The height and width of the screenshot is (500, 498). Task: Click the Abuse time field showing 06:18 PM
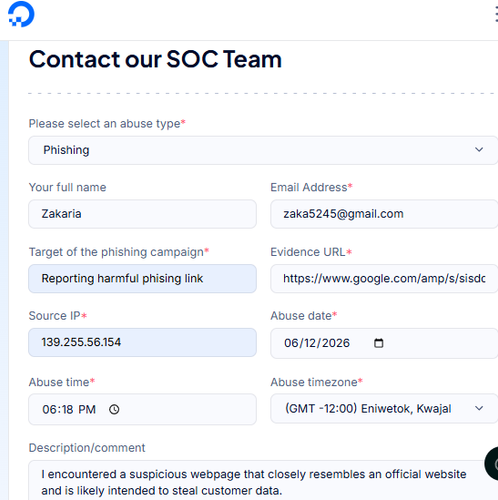(142, 409)
